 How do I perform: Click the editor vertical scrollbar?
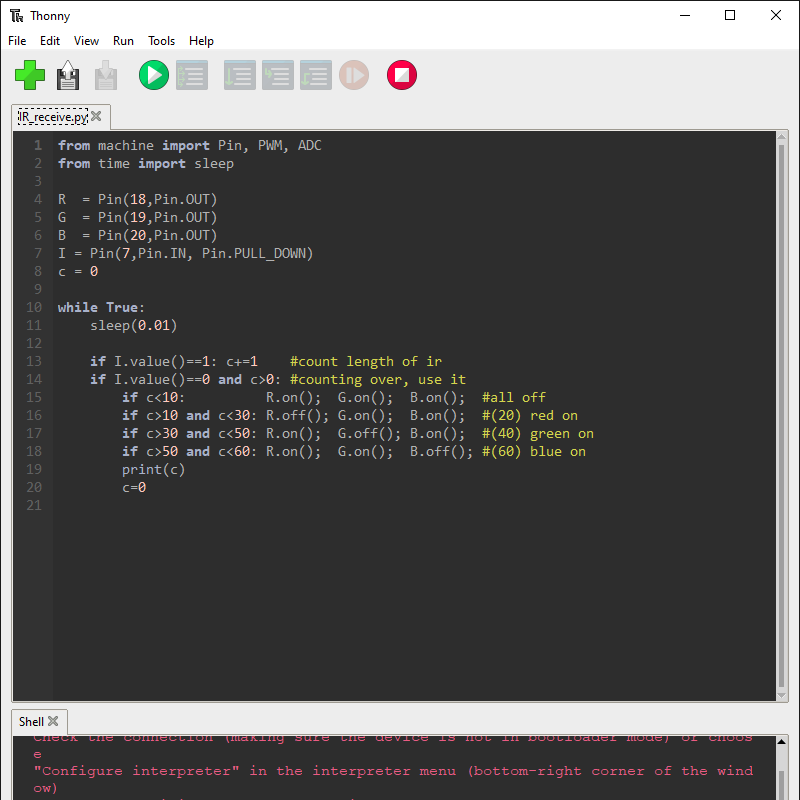pyautogui.click(x=781, y=416)
